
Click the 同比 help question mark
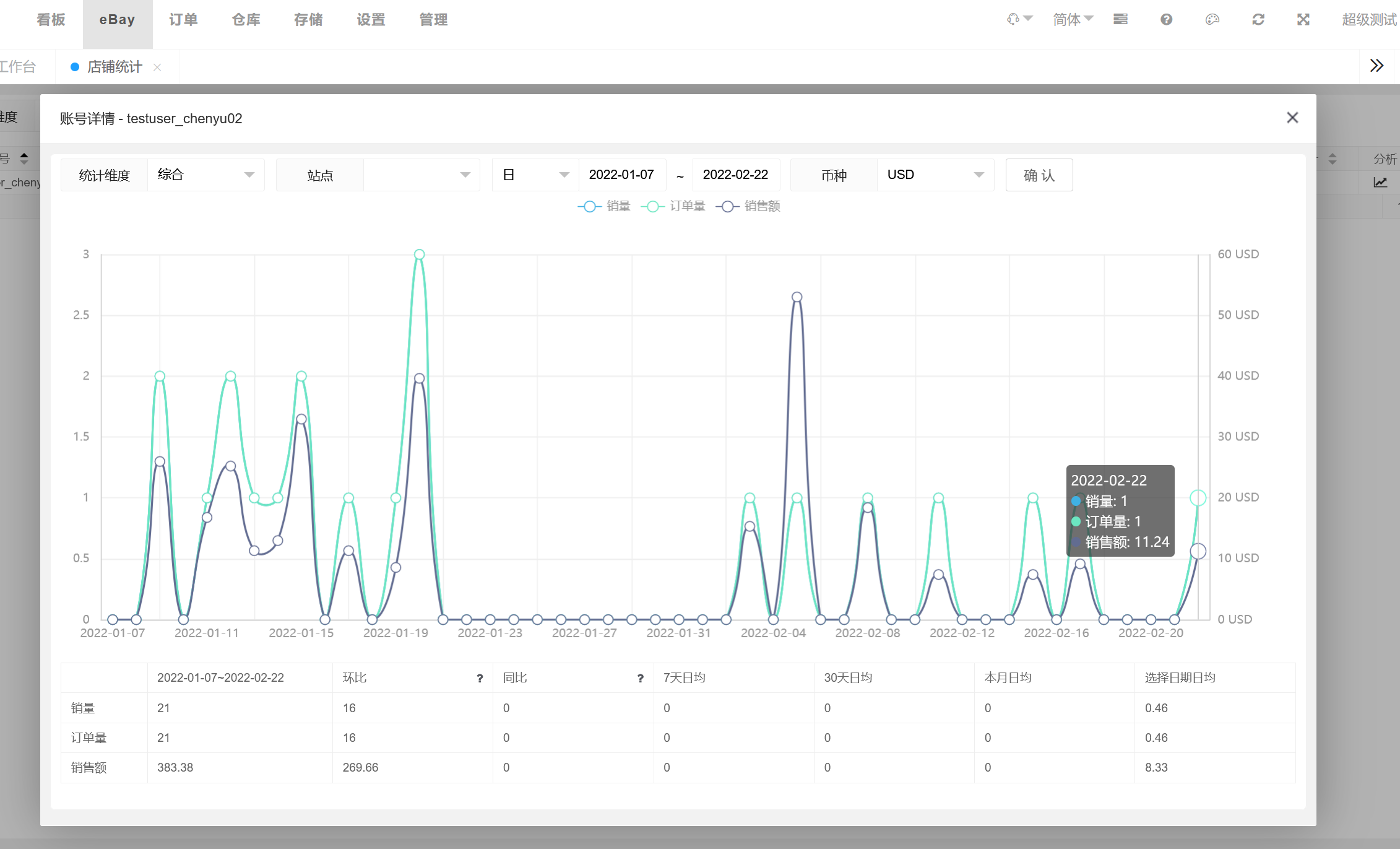pos(640,678)
